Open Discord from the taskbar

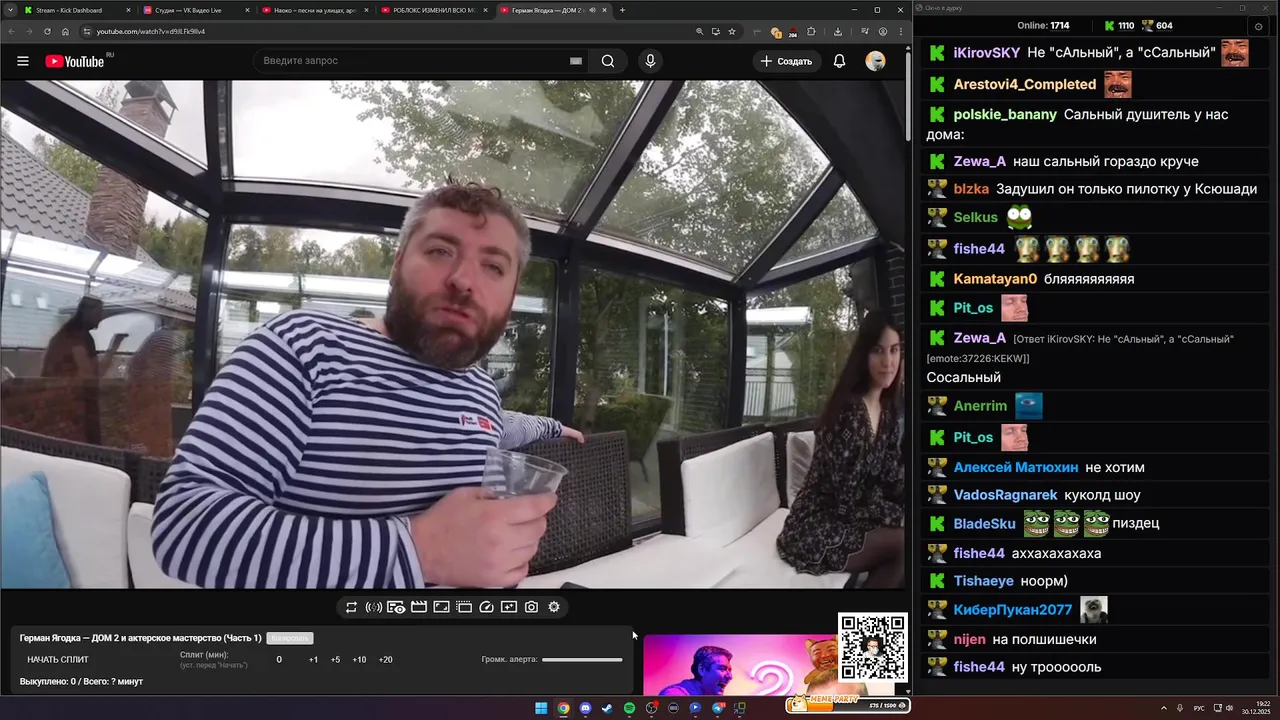[585, 708]
